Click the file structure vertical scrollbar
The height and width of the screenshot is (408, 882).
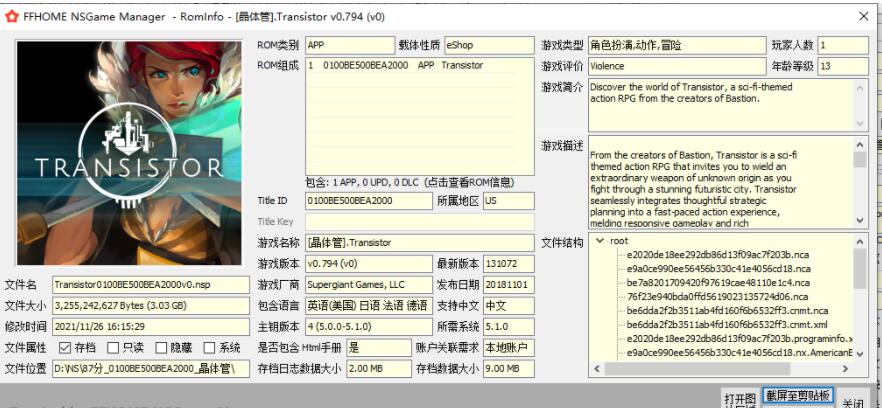(x=860, y=300)
